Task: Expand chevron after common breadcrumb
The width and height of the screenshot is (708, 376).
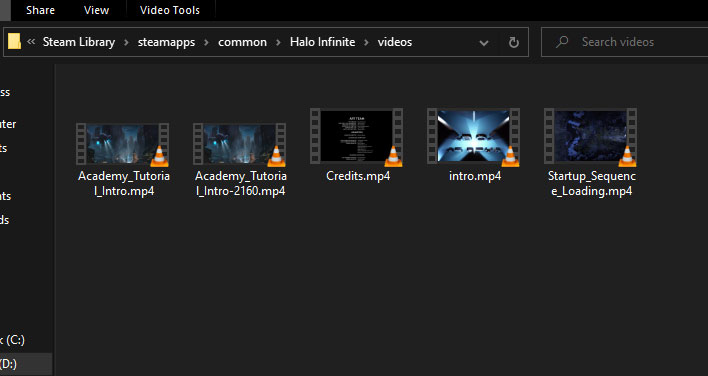Action: (279, 42)
